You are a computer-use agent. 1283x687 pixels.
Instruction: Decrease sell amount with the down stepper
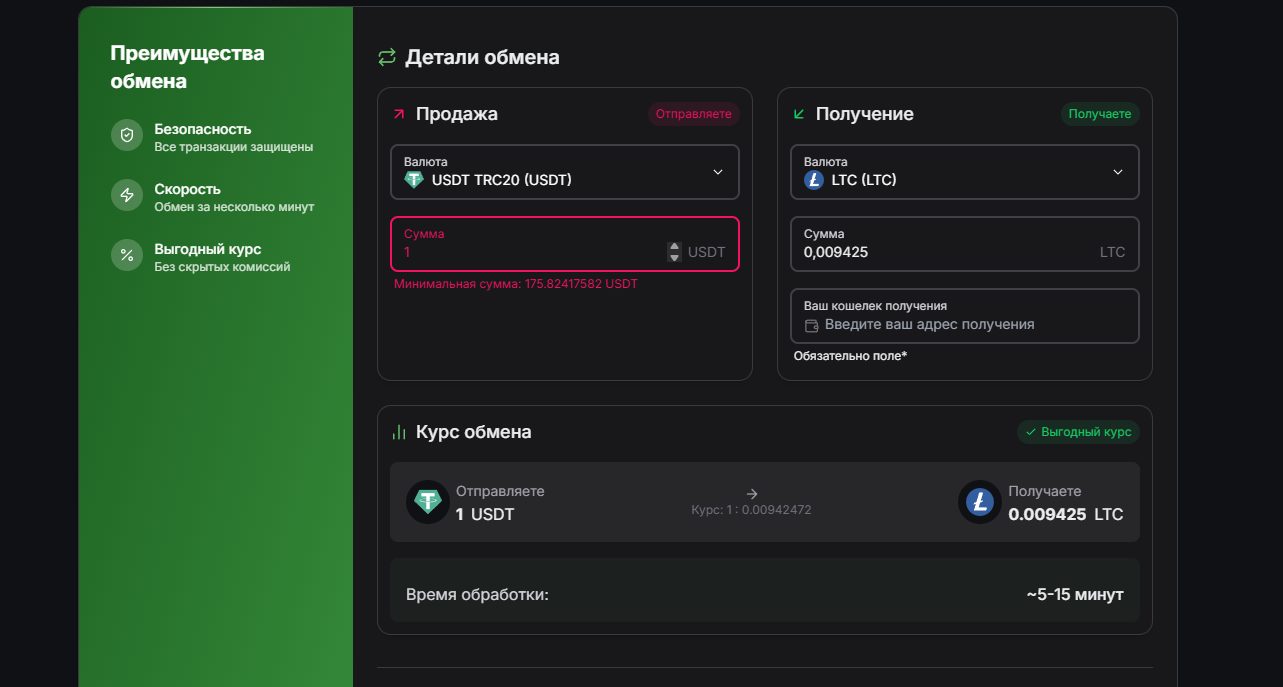pyautogui.click(x=674, y=258)
